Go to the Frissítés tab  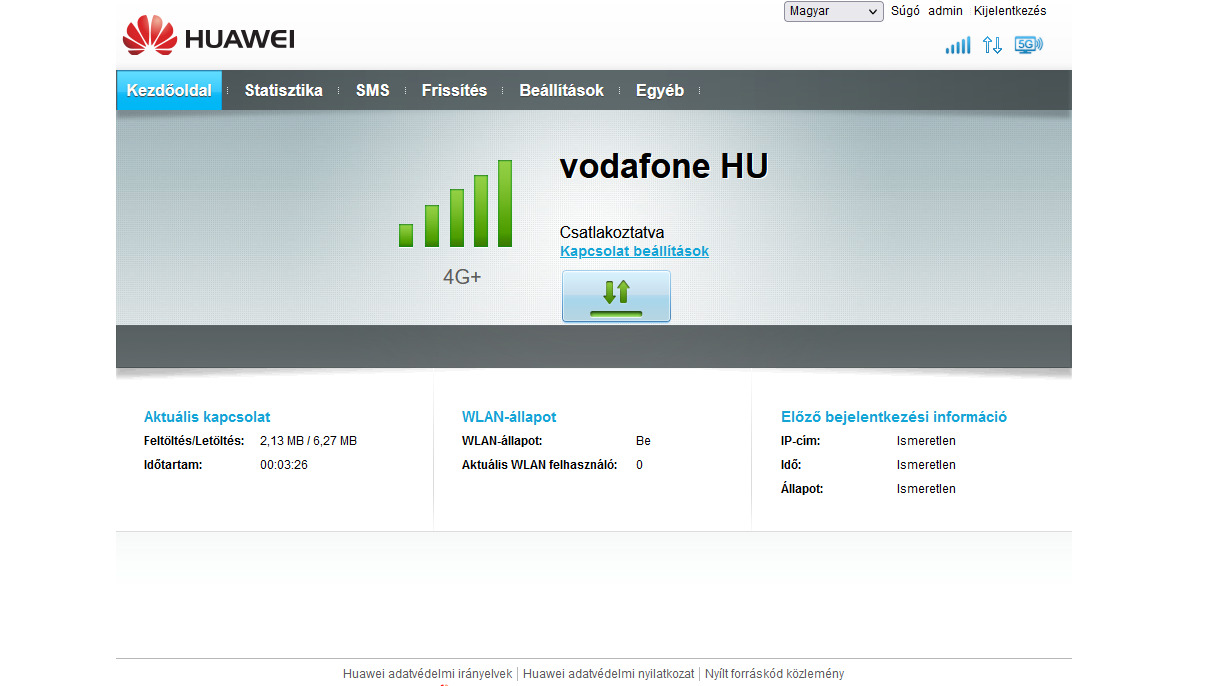click(x=454, y=90)
